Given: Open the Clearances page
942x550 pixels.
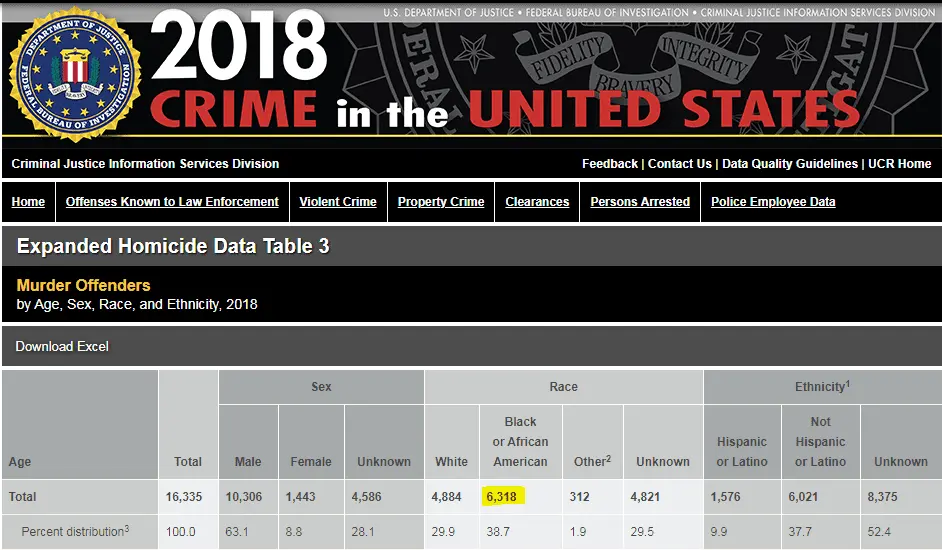Looking at the screenshot, I should click(537, 202).
